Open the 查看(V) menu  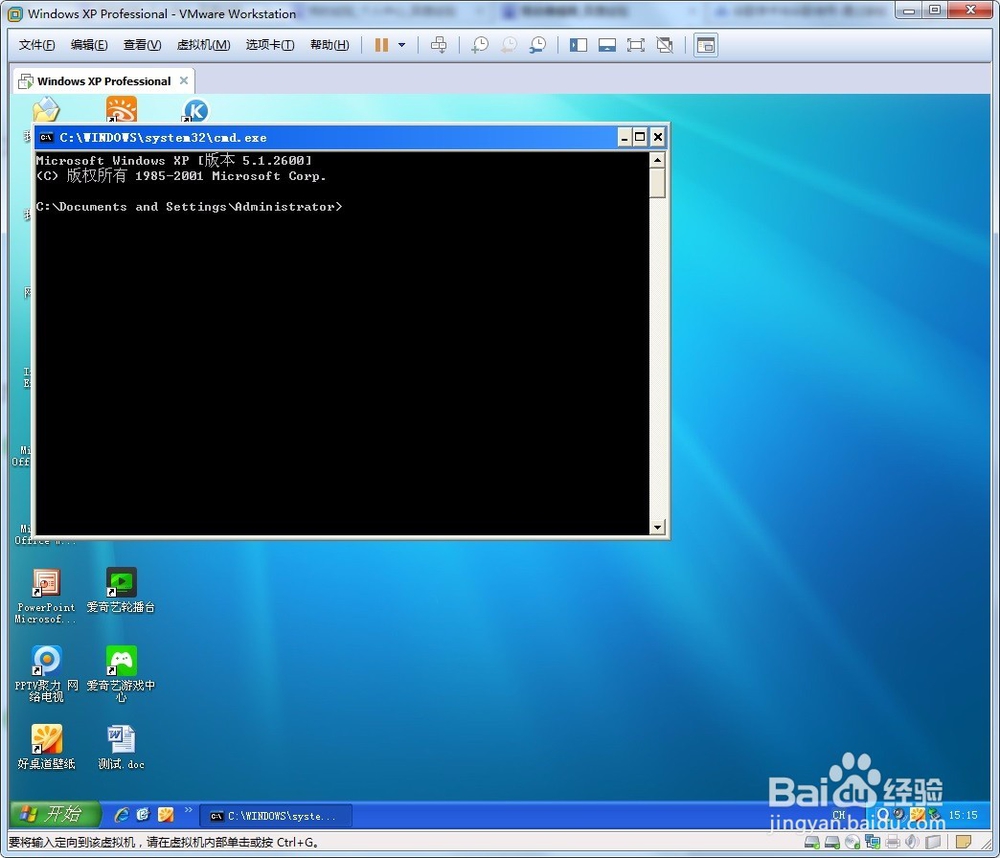pos(142,45)
